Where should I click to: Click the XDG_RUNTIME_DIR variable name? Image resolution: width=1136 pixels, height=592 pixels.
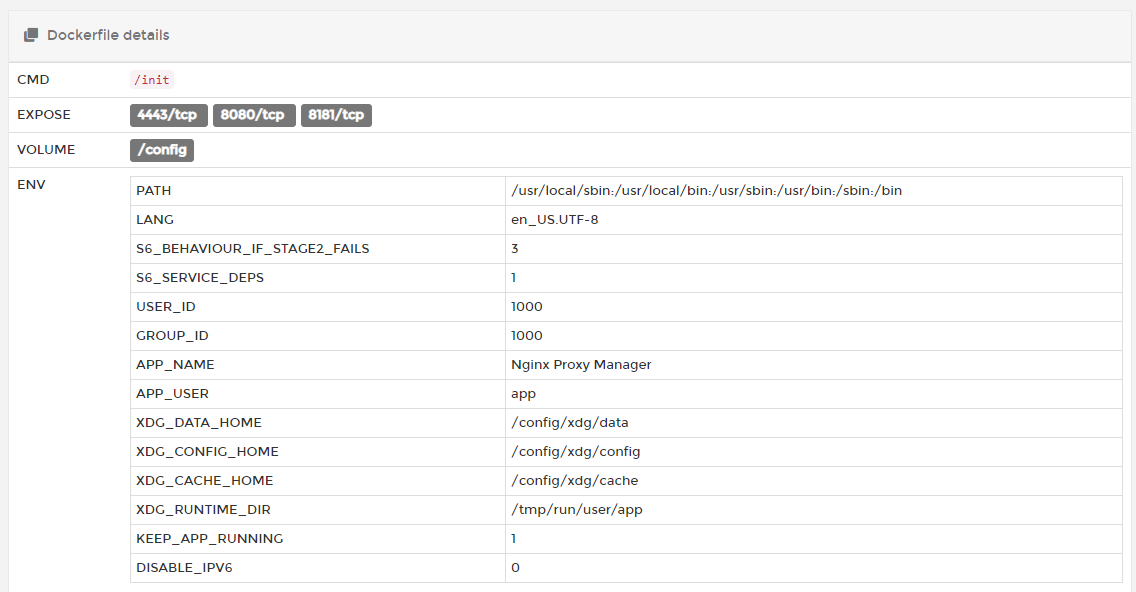(x=204, y=509)
